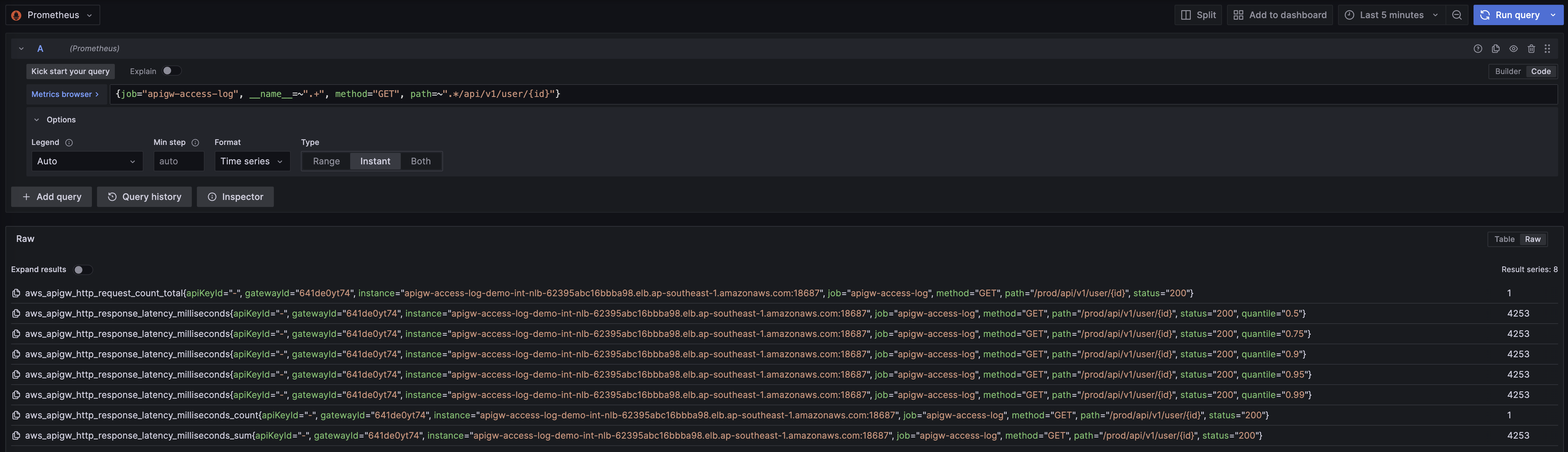Click Kick start your query button
The width and height of the screenshot is (1568, 452).
(x=70, y=71)
